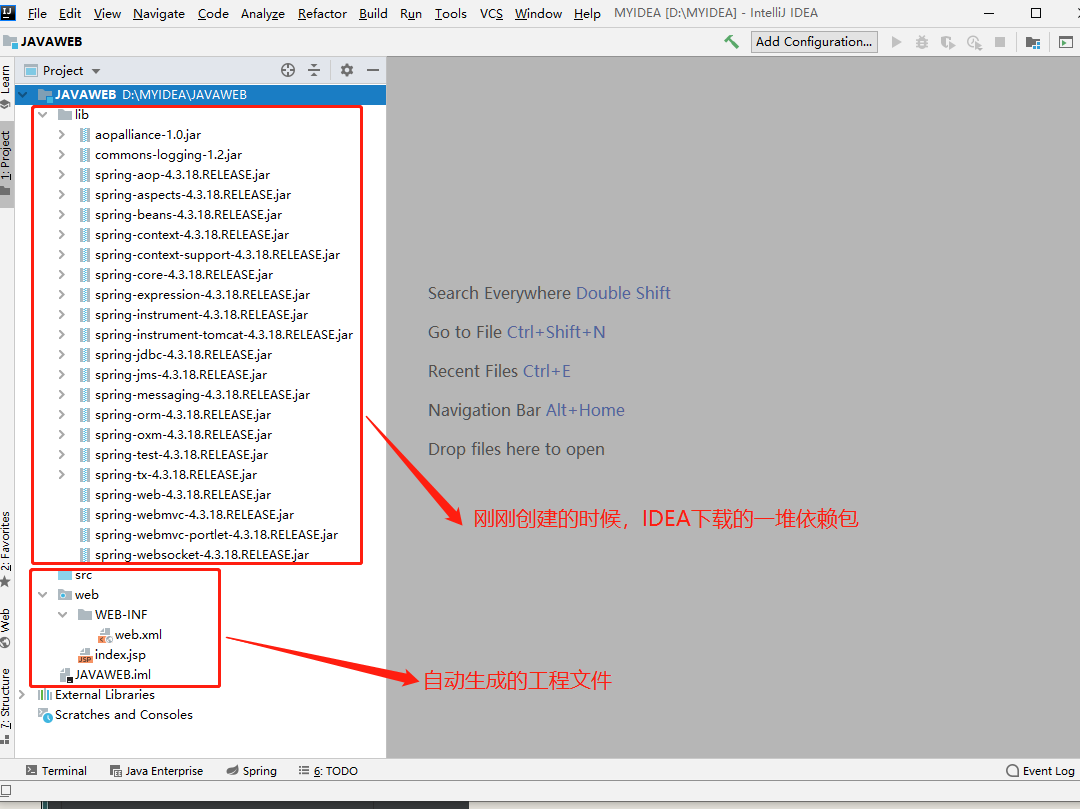Click the Favorites star icon on left stripe
Image resolution: width=1080 pixels, height=809 pixels.
(6, 582)
